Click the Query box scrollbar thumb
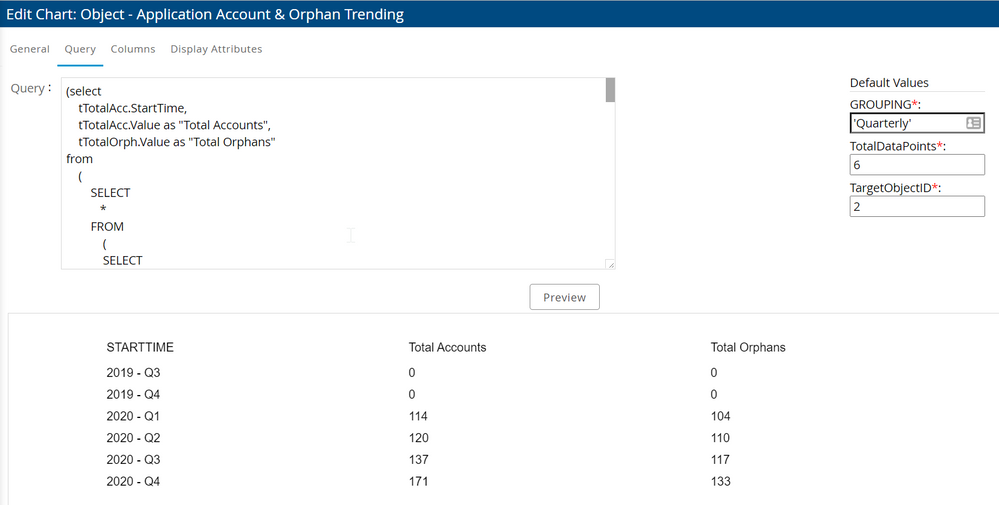999x505 pixels. pyautogui.click(x=610, y=91)
